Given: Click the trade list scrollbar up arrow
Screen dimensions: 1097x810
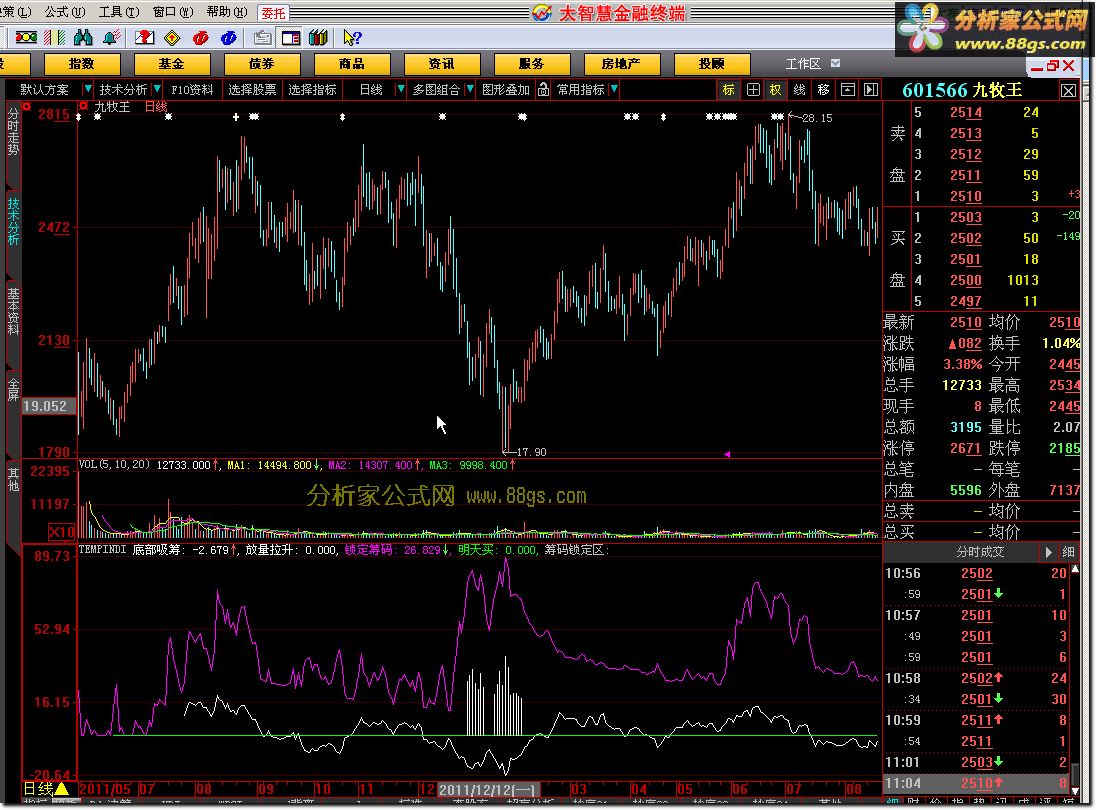Looking at the screenshot, I should coord(1075,569).
